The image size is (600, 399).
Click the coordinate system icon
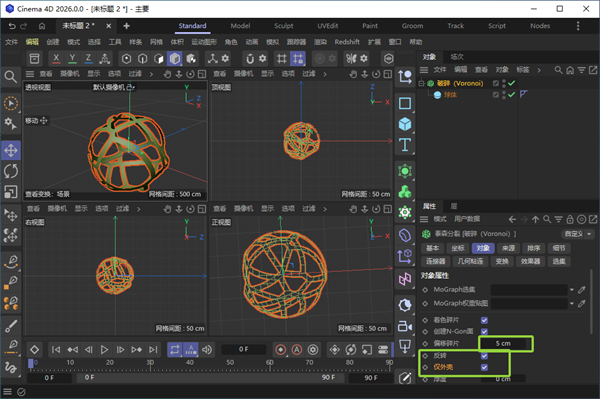coord(104,59)
